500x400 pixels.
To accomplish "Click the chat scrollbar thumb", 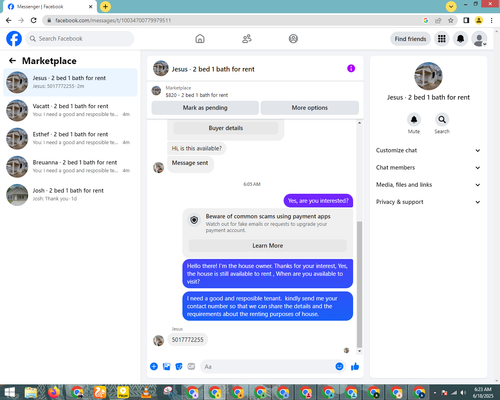I will [359, 284].
